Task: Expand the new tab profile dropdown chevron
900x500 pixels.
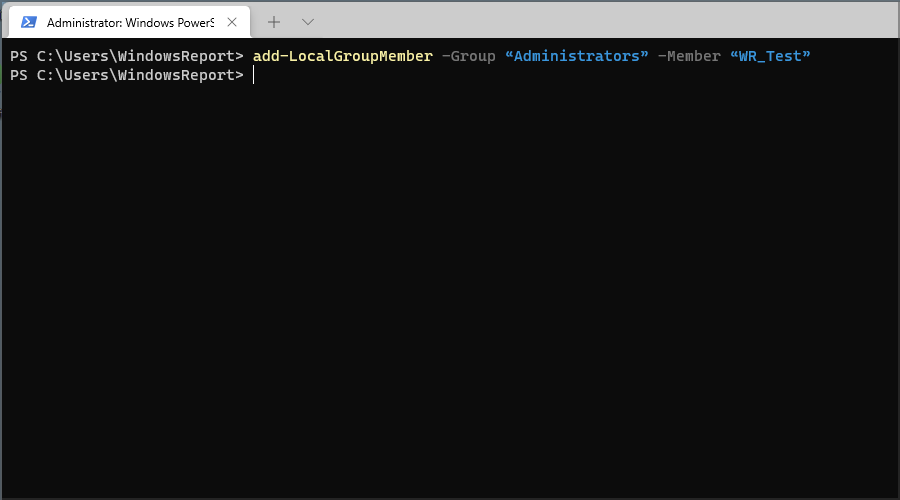Action: [308, 22]
